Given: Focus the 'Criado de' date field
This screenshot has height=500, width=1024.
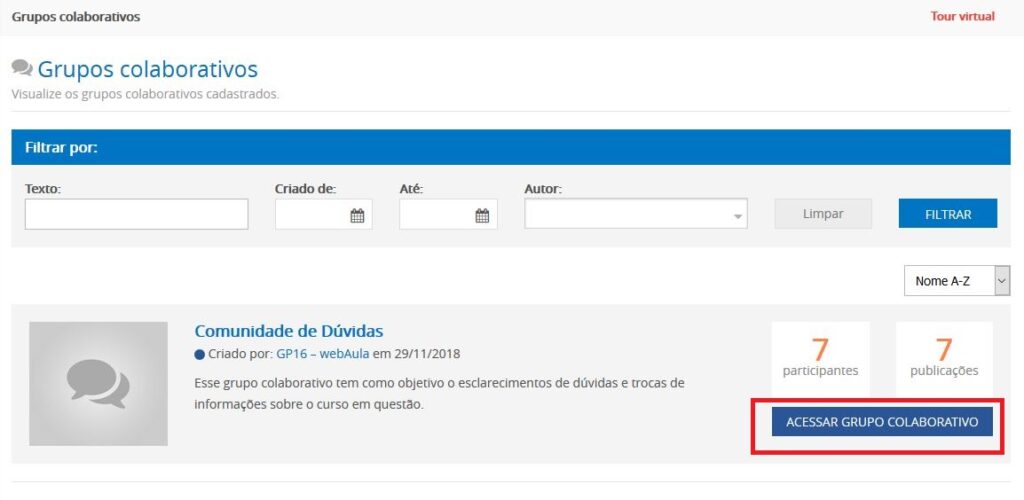Looking at the screenshot, I should [312, 215].
